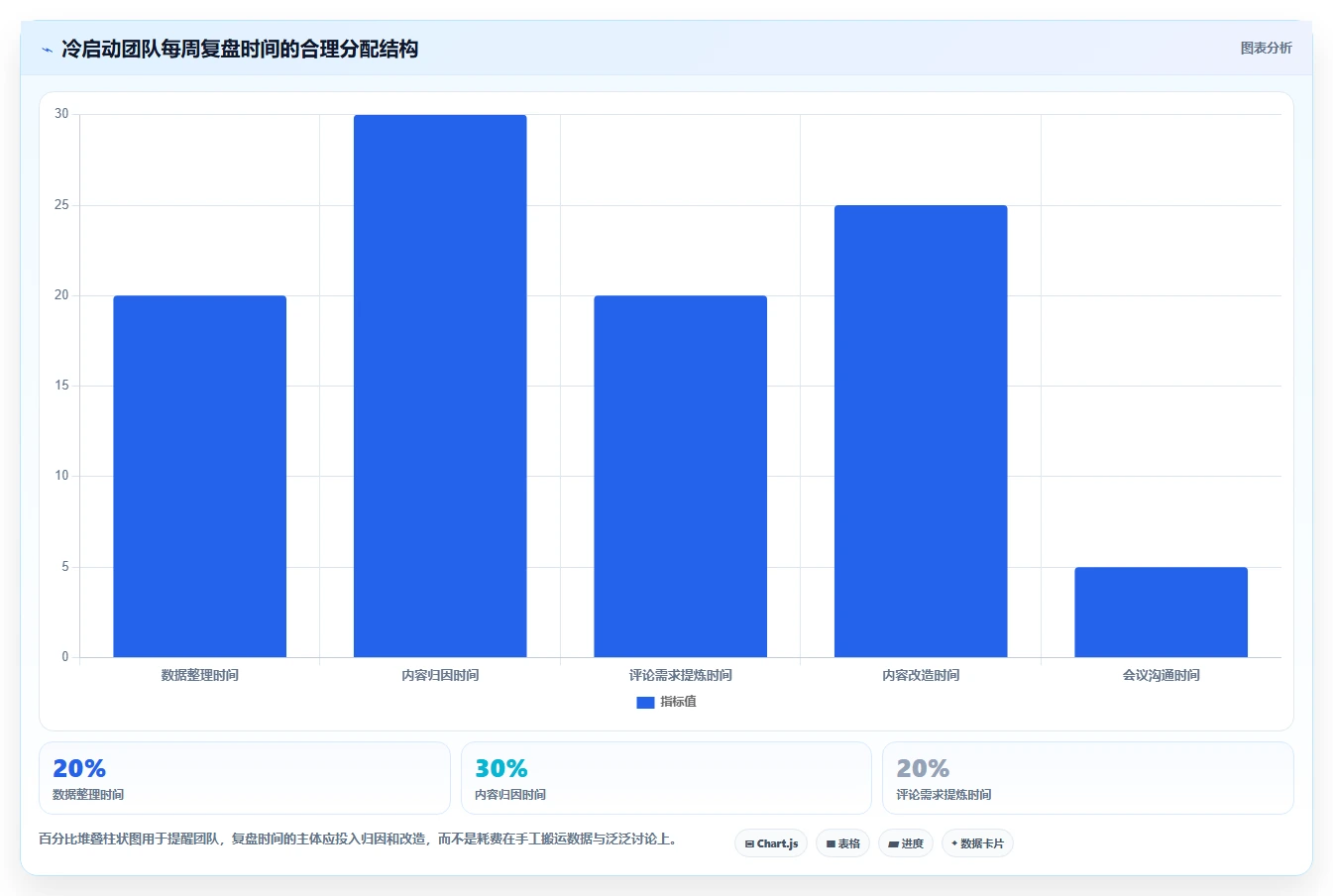Image resolution: width=1333 pixels, height=896 pixels.
Task: Click the Chart.js tag chip
Action: click(x=771, y=843)
